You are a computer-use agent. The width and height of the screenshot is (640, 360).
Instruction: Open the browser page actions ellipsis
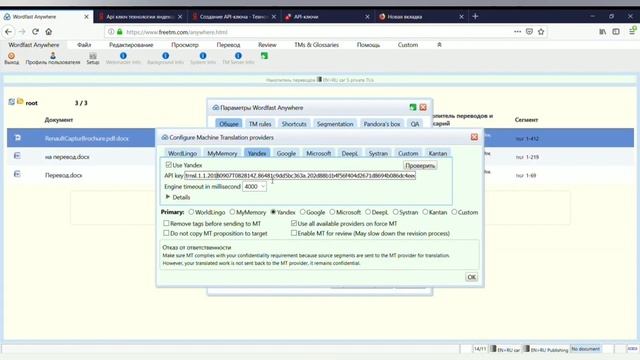pyautogui.click(x=517, y=31)
